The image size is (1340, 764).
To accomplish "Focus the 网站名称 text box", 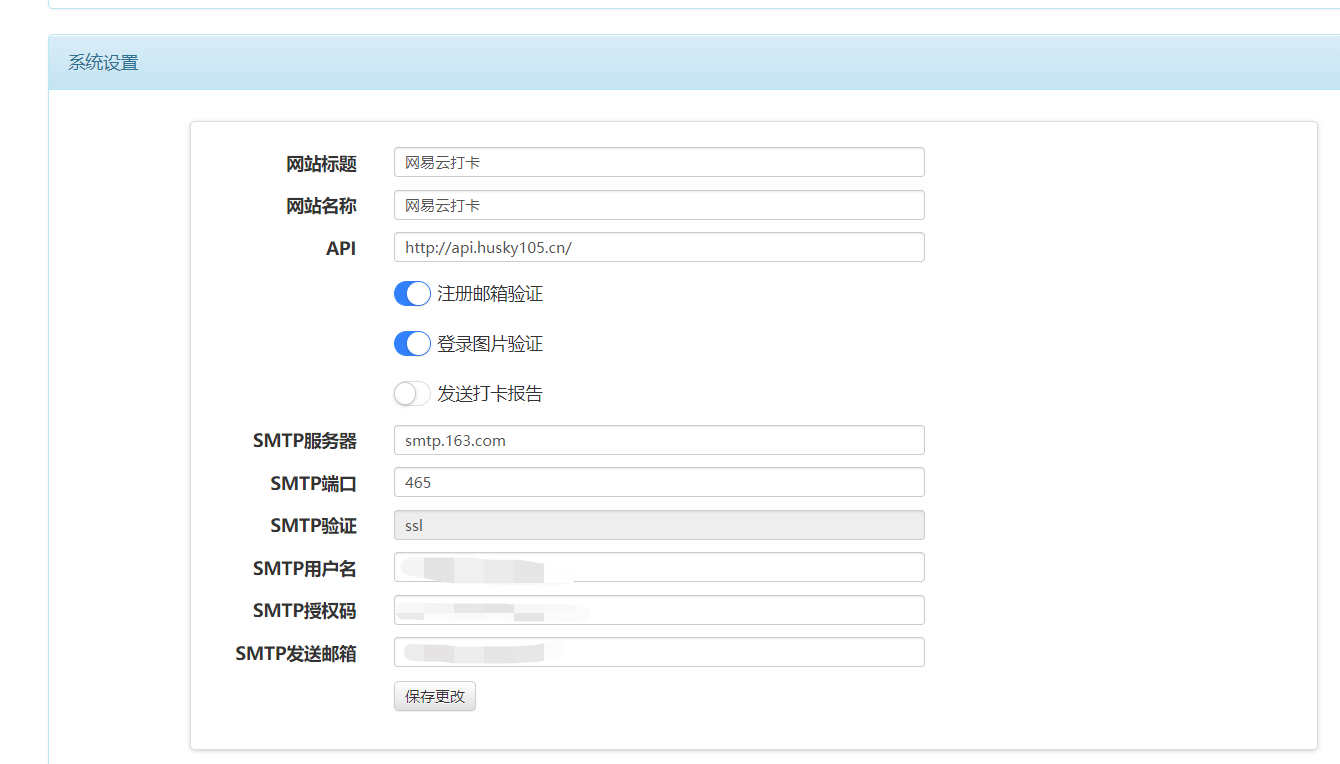I will coord(658,205).
